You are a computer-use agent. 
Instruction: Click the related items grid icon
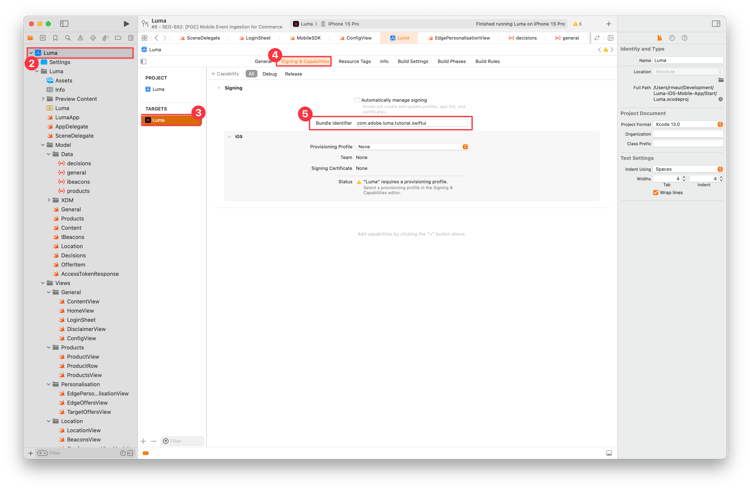pos(144,38)
